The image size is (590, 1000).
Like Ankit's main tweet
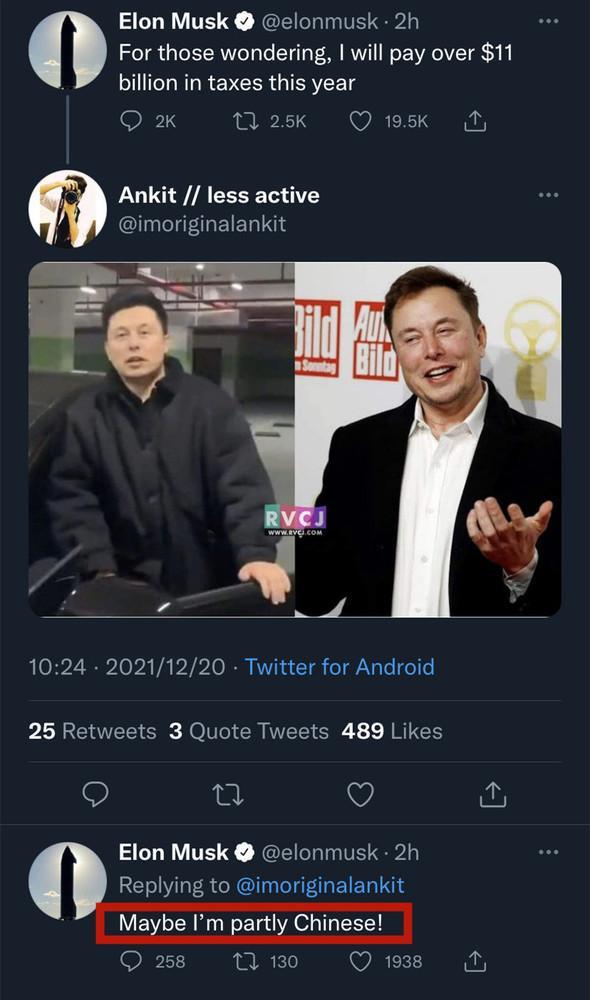[360, 795]
